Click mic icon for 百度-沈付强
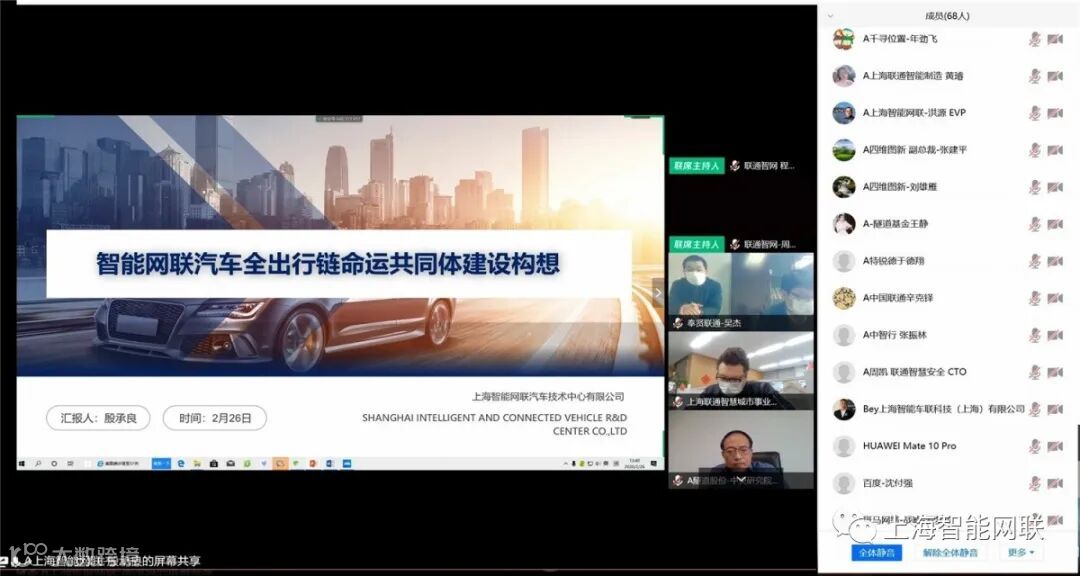Screen dimensions: 1080x576 pos(1035,484)
